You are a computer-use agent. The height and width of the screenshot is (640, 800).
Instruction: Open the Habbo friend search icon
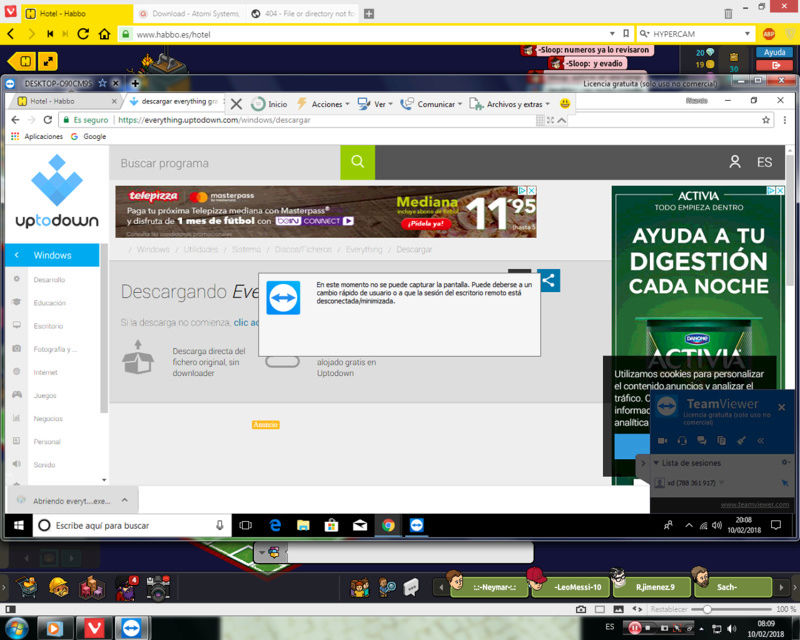tap(387, 587)
